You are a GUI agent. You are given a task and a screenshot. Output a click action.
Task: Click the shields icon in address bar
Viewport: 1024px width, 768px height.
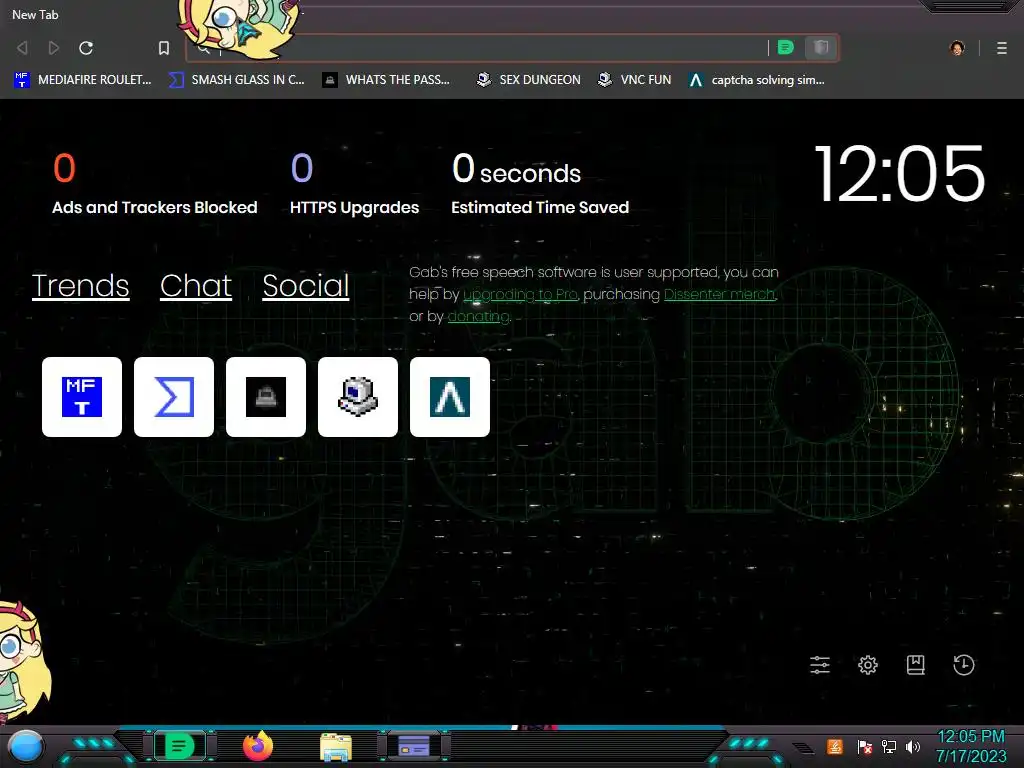821,47
